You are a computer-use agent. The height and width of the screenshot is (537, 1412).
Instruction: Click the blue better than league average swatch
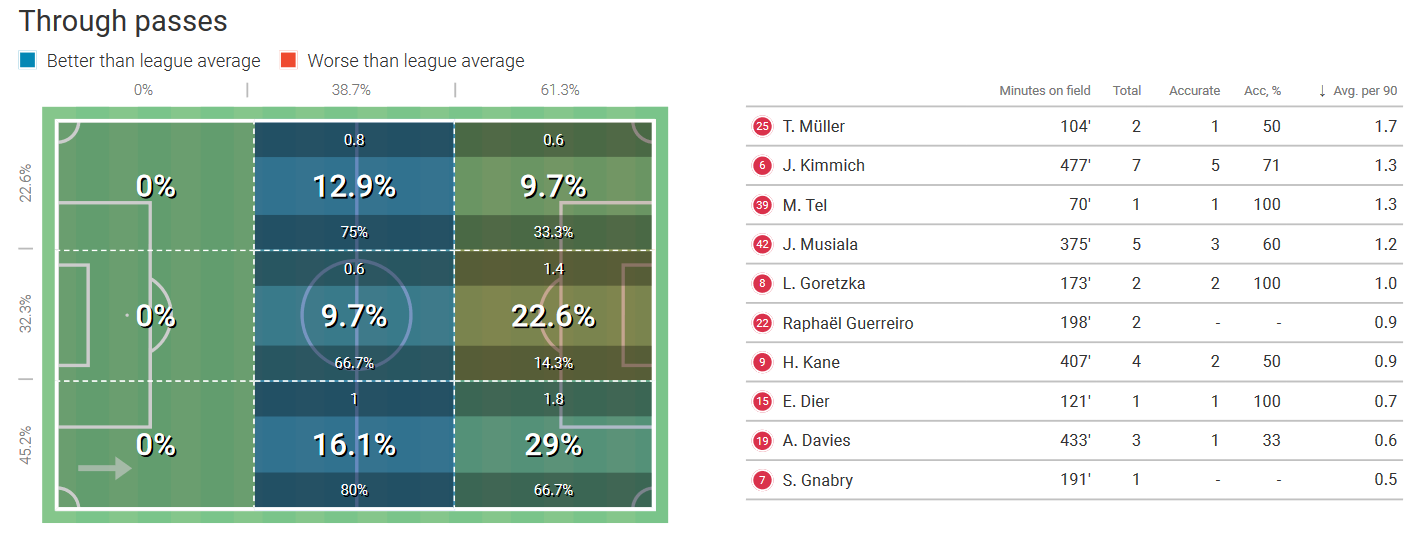(27, 61)
